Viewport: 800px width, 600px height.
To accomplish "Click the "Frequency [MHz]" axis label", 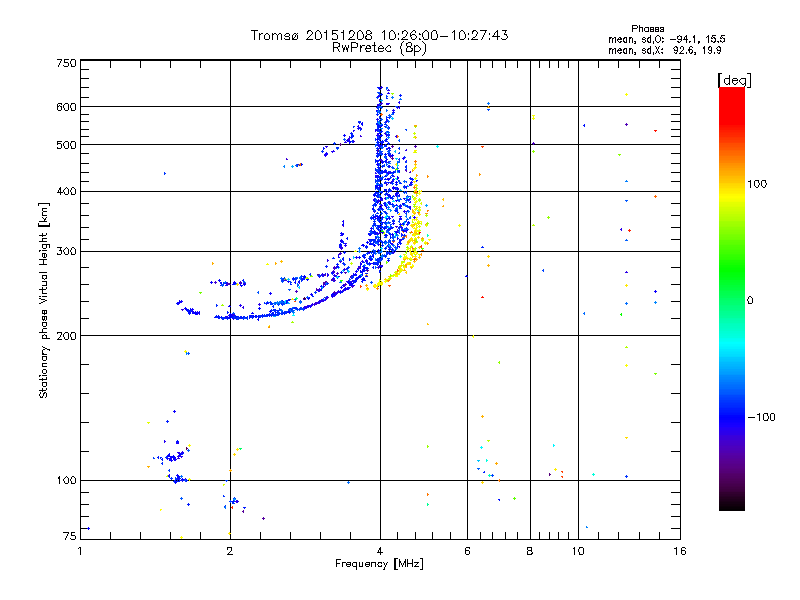I will tap(379, 564).
